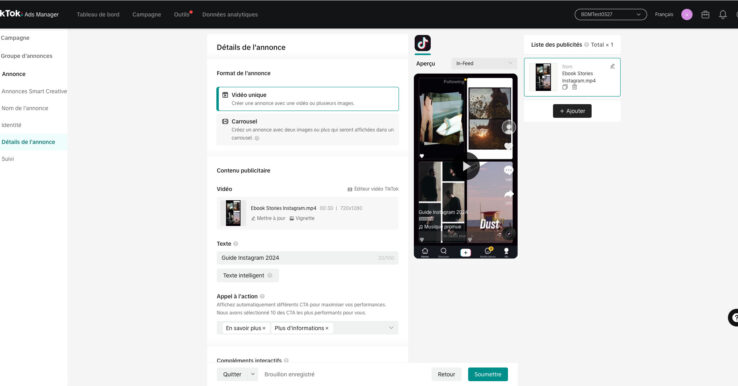Click the TikTok Ads Manager logo
The width and height of the screenshot is (738, 386).
point(29,14)
